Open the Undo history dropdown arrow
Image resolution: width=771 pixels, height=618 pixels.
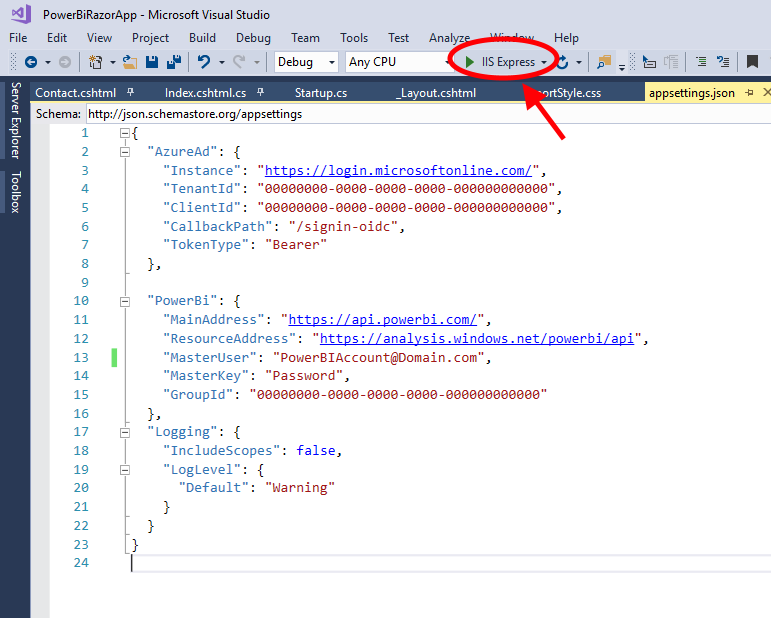pyautogui.click(x=222, y=62)
